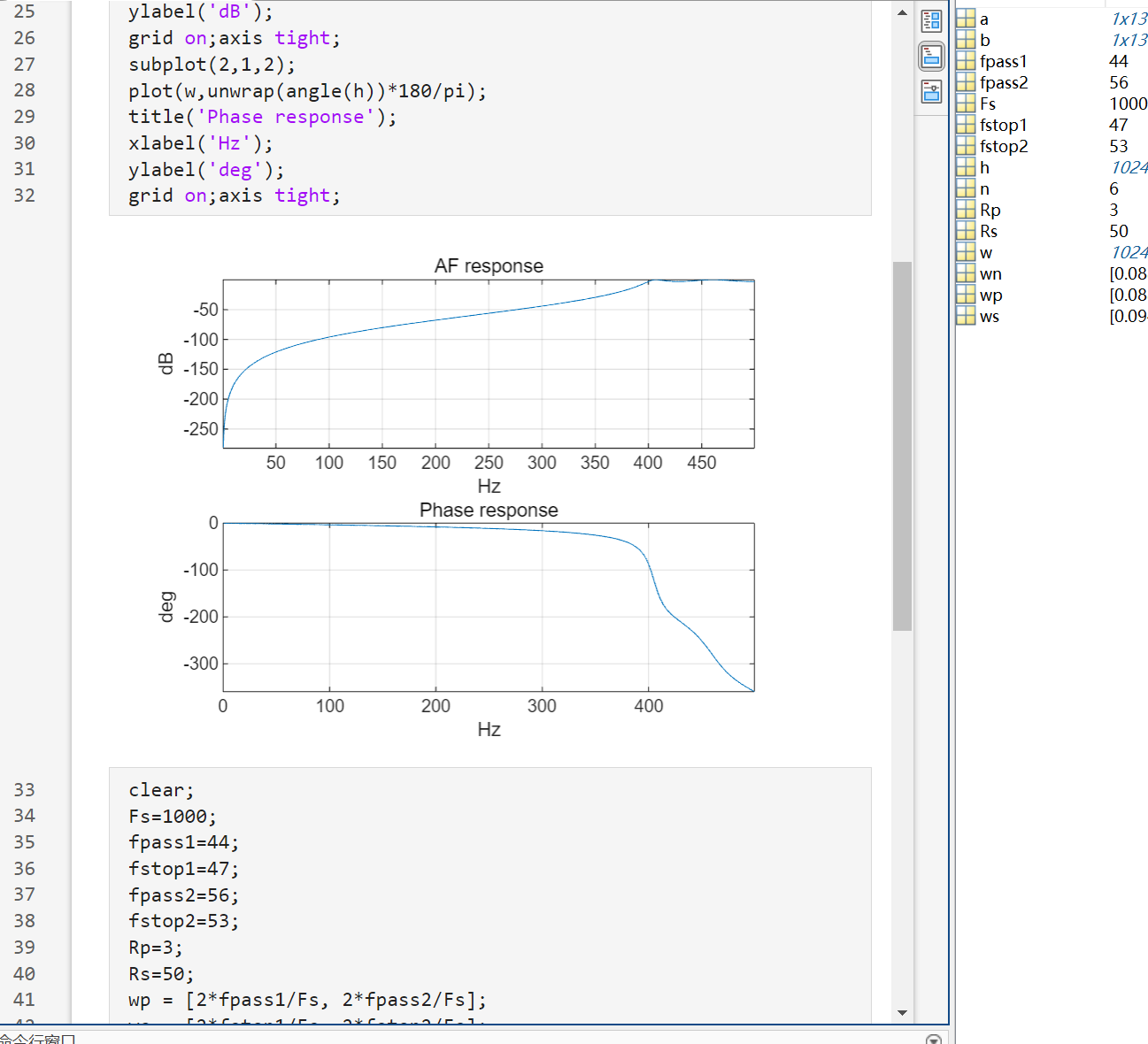Select the Phase response plot
1148x1044 pixels.
pyautogui.click(x=489, y=607)
